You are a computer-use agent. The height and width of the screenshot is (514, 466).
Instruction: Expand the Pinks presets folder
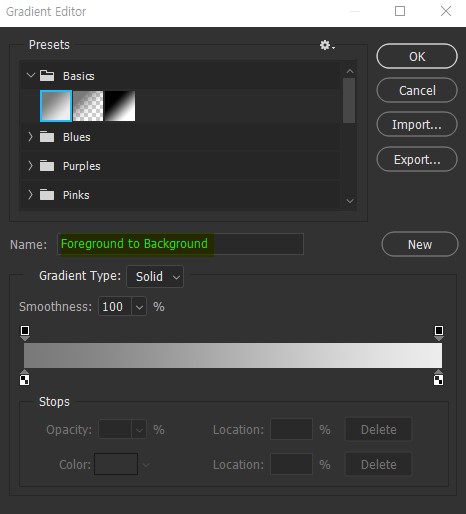31,195
